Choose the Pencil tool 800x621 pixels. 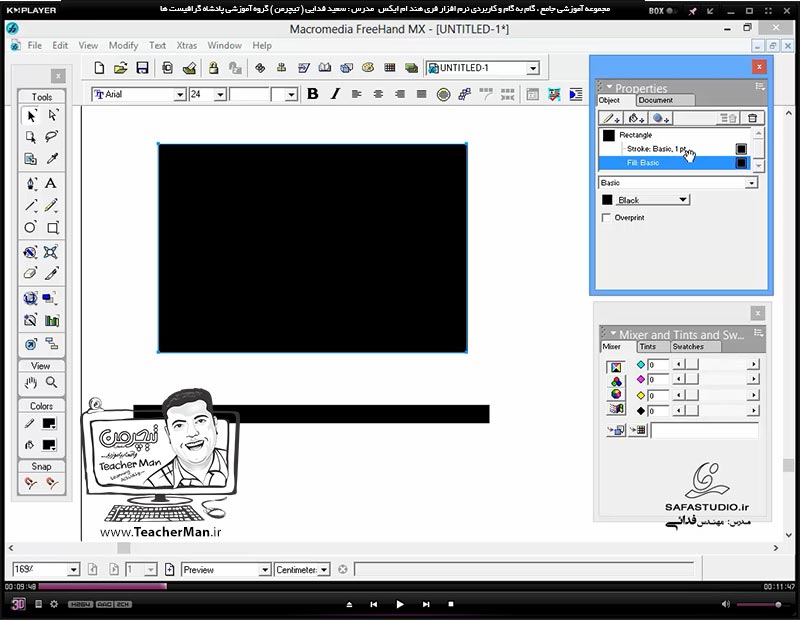51,205
